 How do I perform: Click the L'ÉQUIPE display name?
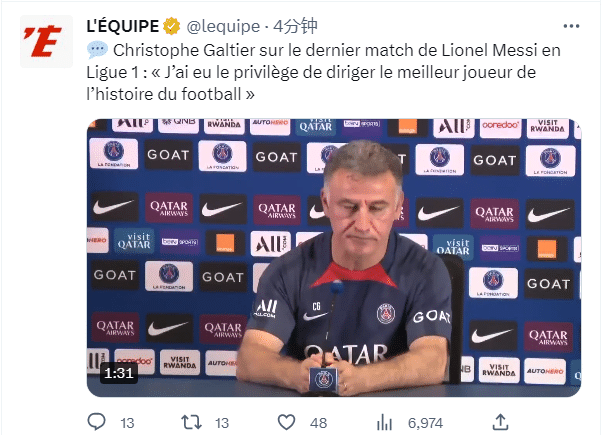(123, 23)
